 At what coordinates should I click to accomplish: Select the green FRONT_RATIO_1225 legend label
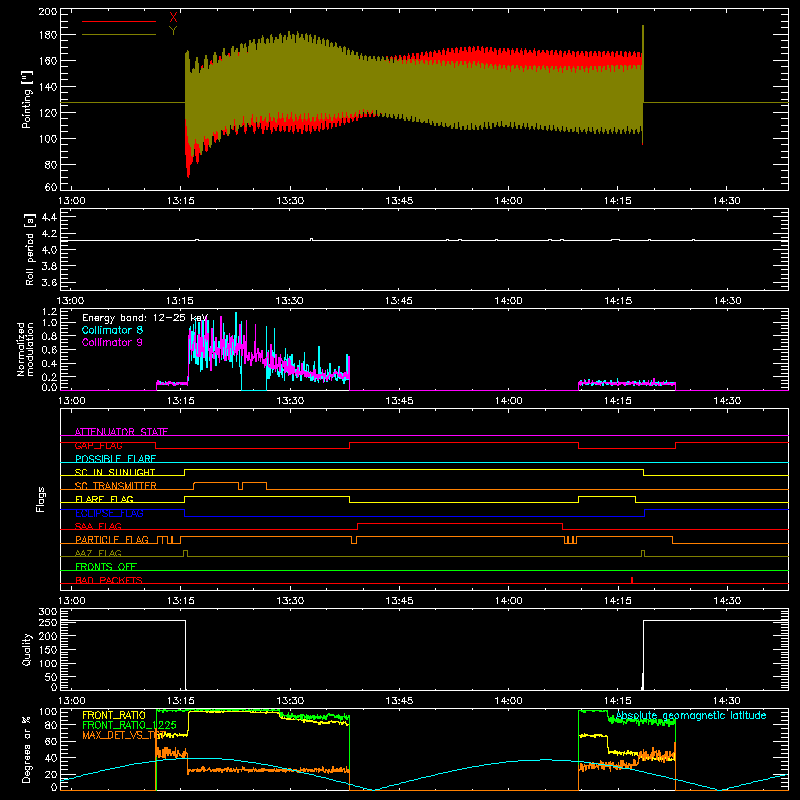(x=130, y=725)
